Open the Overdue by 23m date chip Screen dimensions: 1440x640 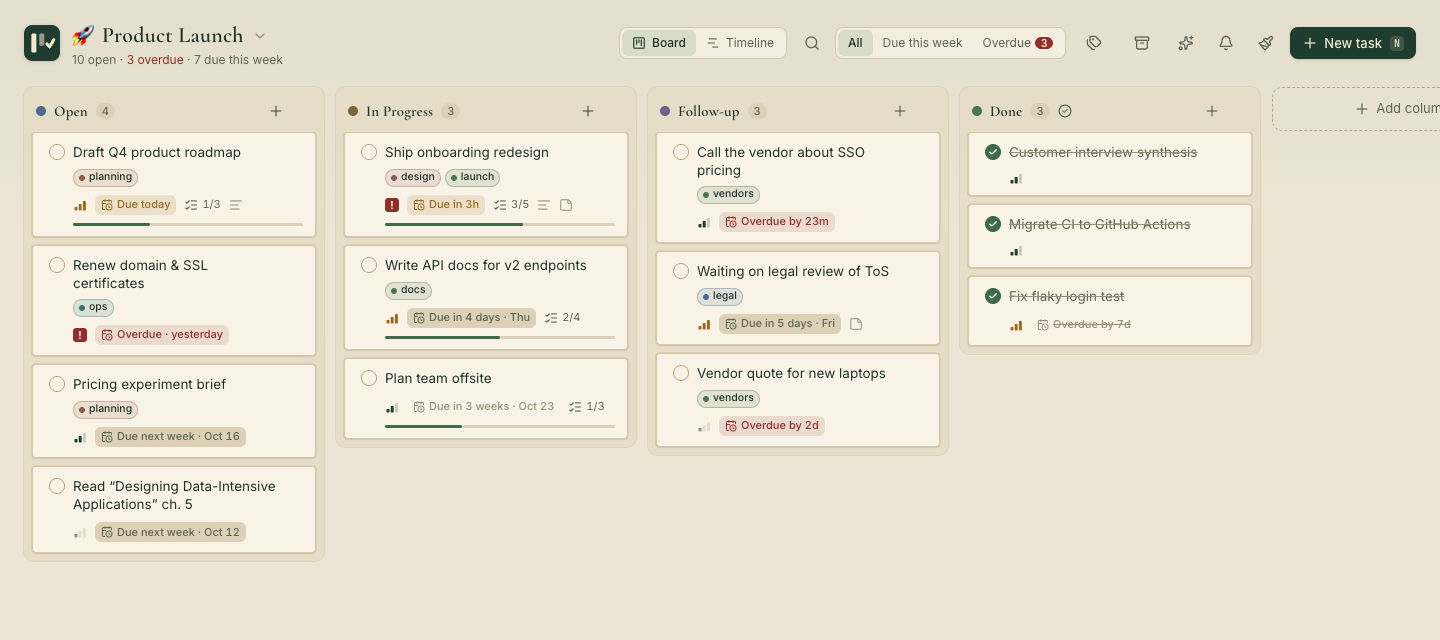point(777,222)
